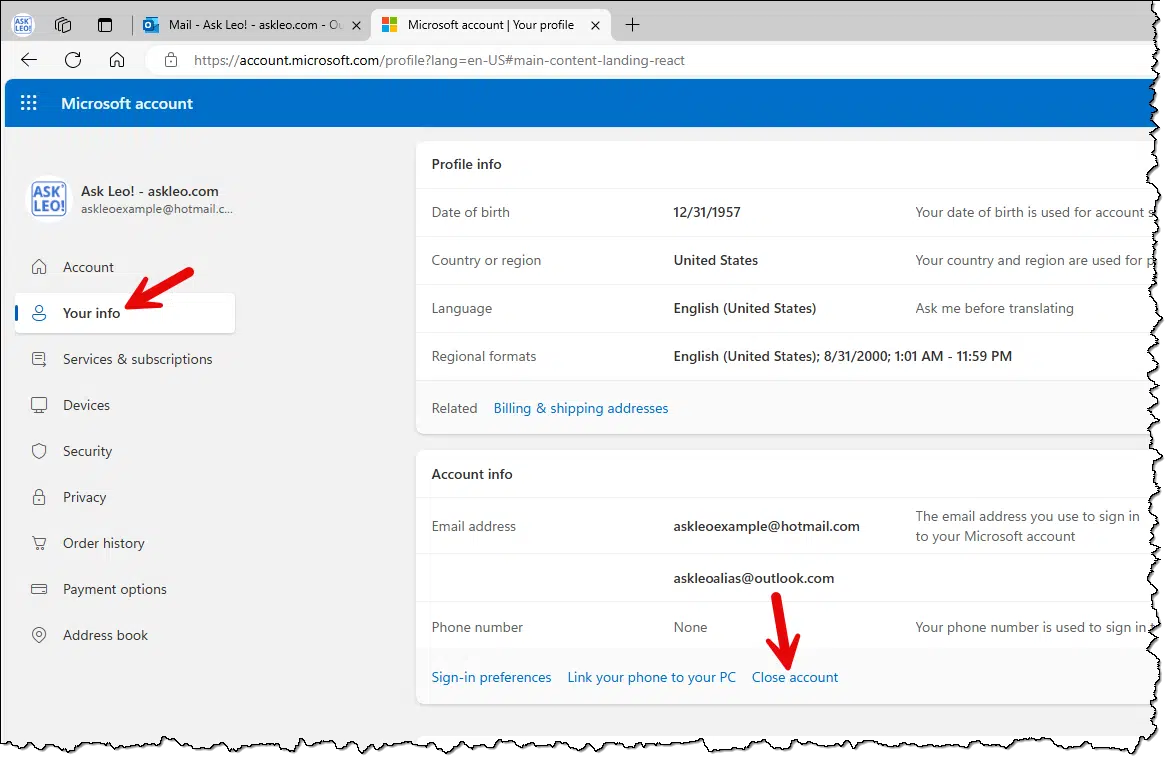
Task: Open Account in the sidebar menu
Action: pyautogui.click(x=125, y=267)
